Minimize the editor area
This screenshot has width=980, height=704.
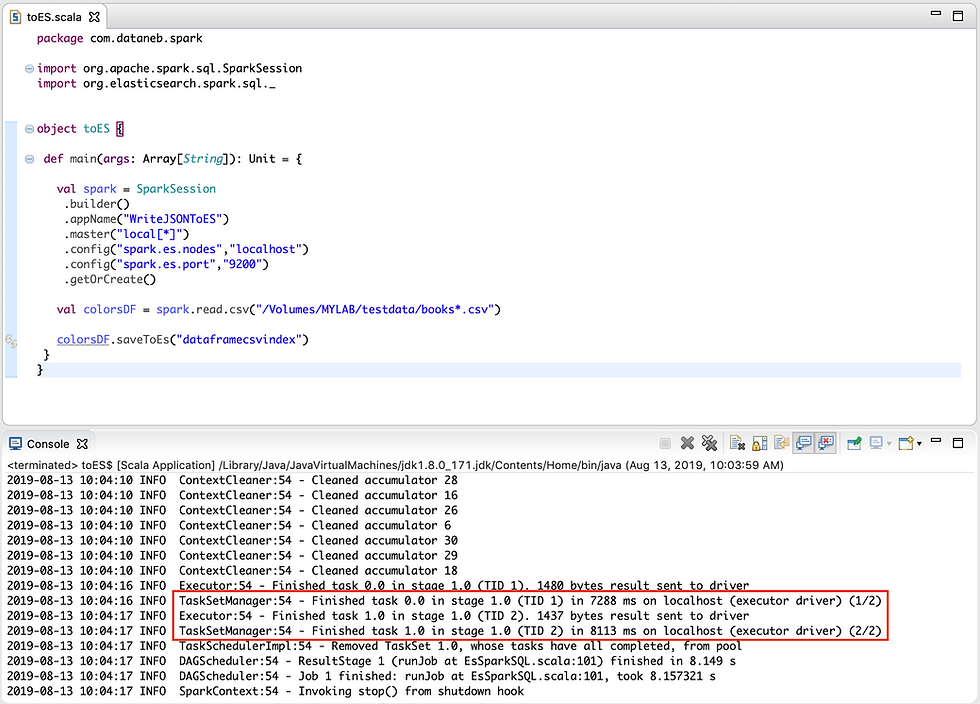(936, 13)
